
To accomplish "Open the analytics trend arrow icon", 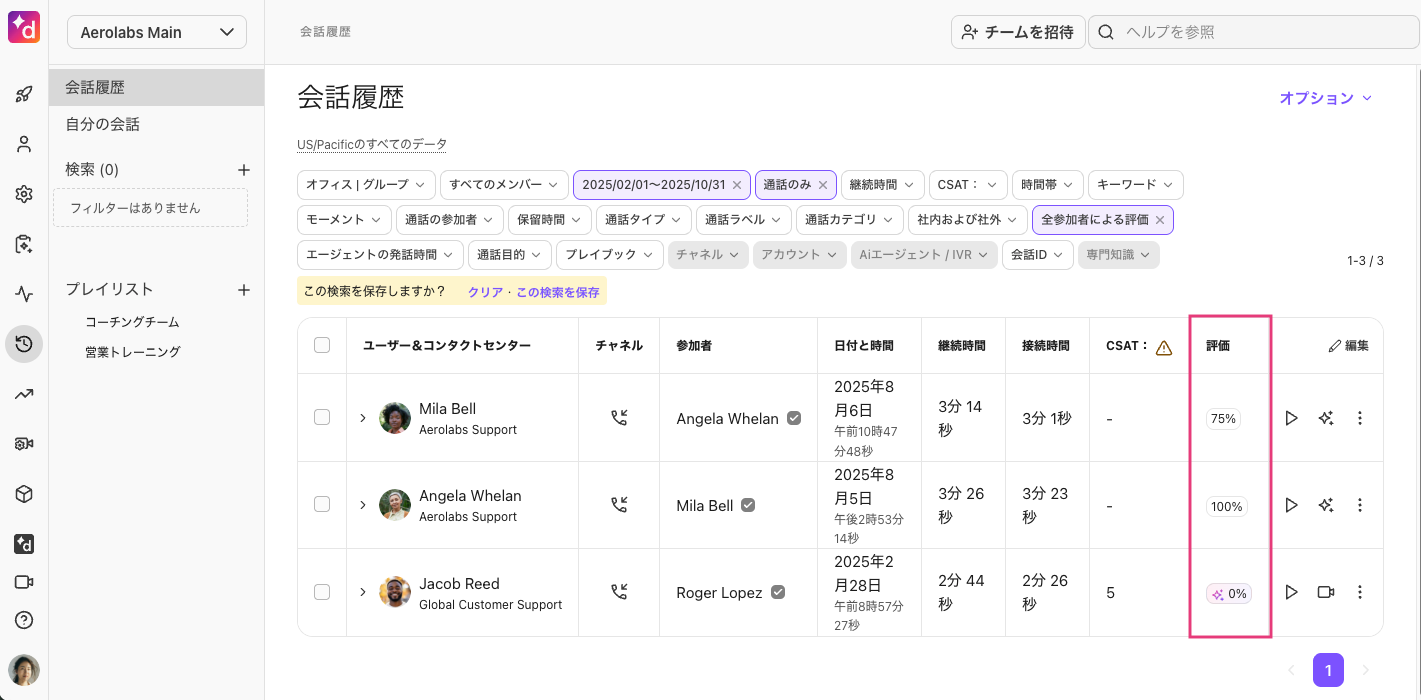I will (24, 394).
